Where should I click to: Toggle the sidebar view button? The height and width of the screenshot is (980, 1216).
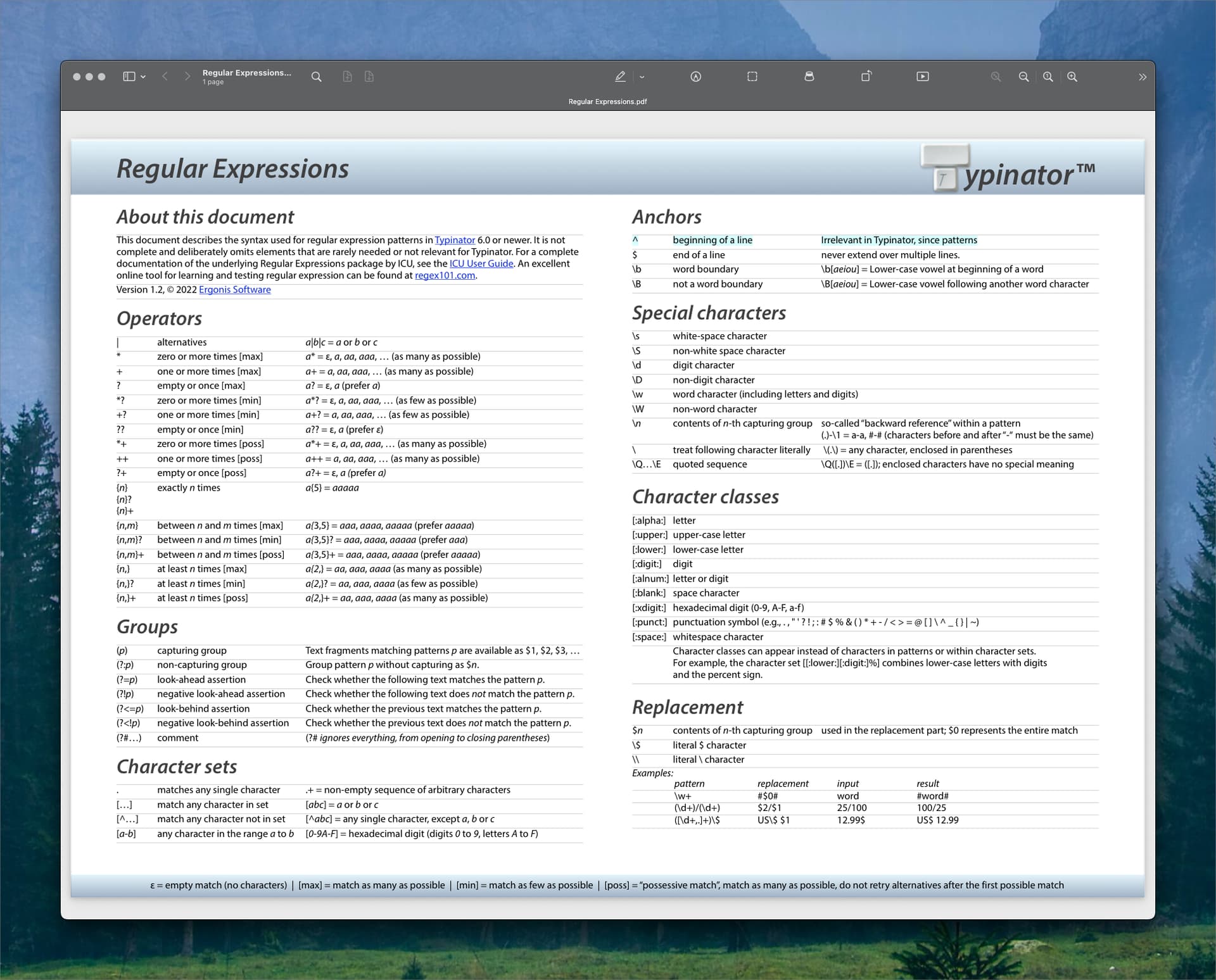click(129, 77)
